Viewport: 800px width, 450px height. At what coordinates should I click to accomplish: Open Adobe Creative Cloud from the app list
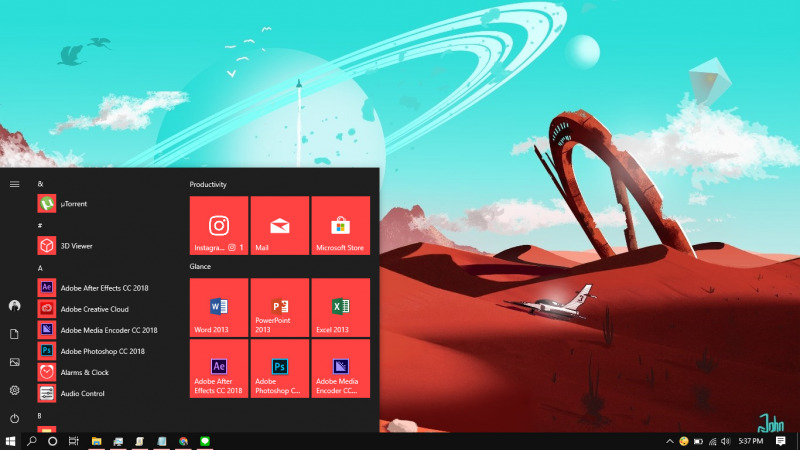click(105, 309)
